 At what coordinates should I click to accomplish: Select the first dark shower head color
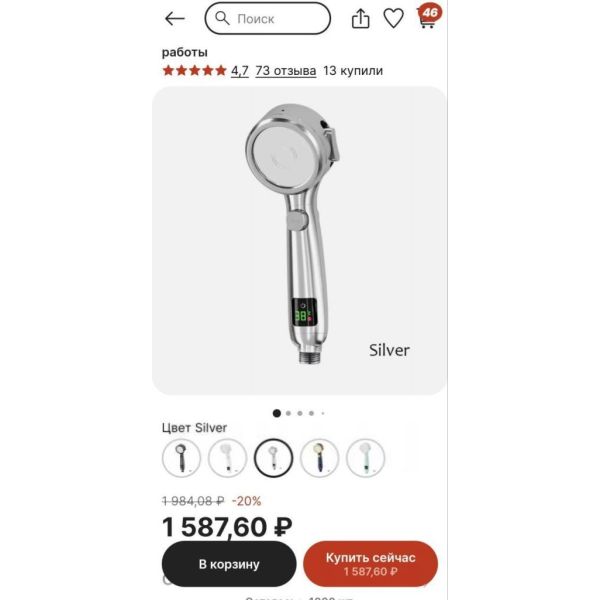pos(181,458)
